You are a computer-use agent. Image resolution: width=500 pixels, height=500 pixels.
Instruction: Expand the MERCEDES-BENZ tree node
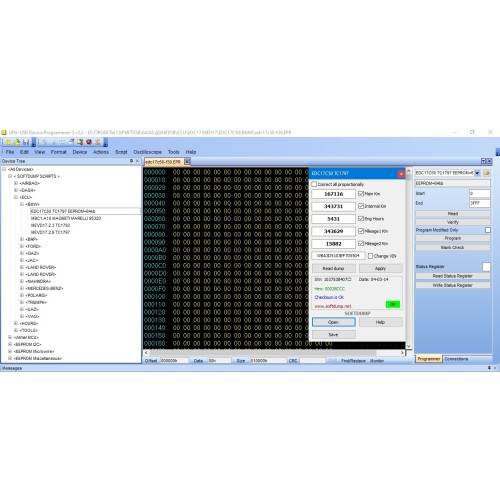22,288
